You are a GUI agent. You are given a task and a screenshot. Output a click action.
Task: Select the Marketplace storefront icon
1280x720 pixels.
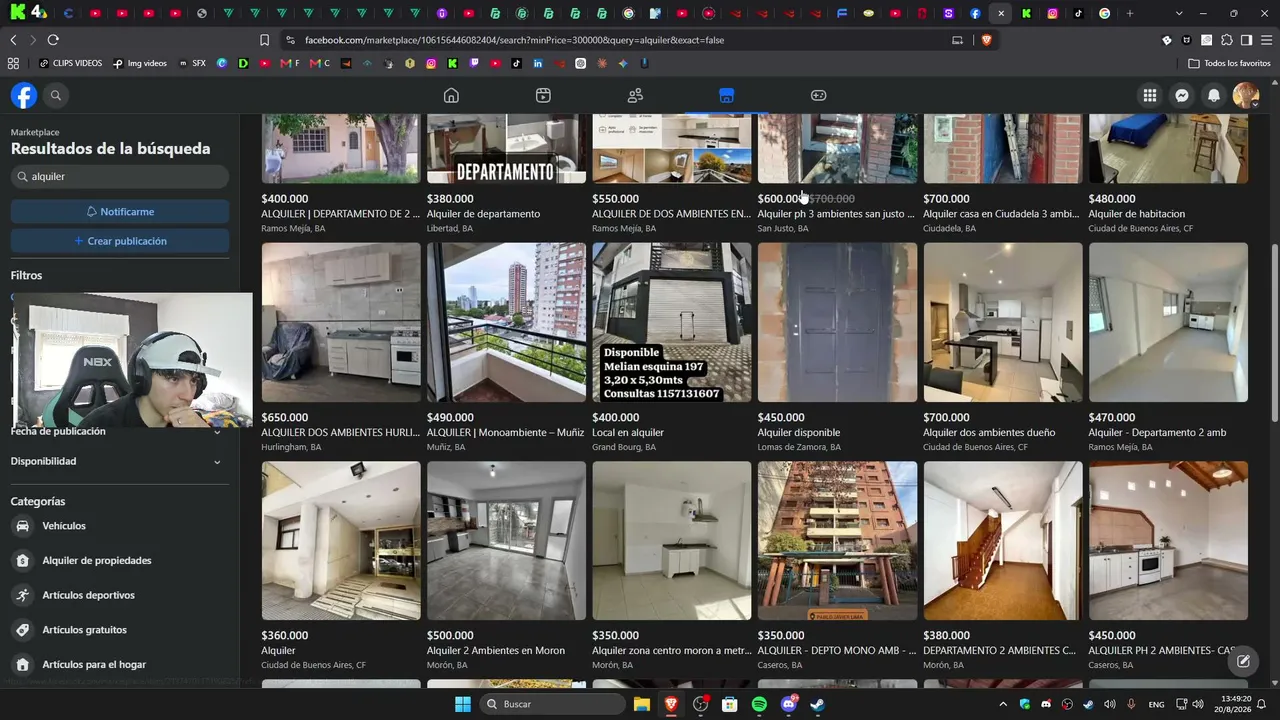coord(727,95)
